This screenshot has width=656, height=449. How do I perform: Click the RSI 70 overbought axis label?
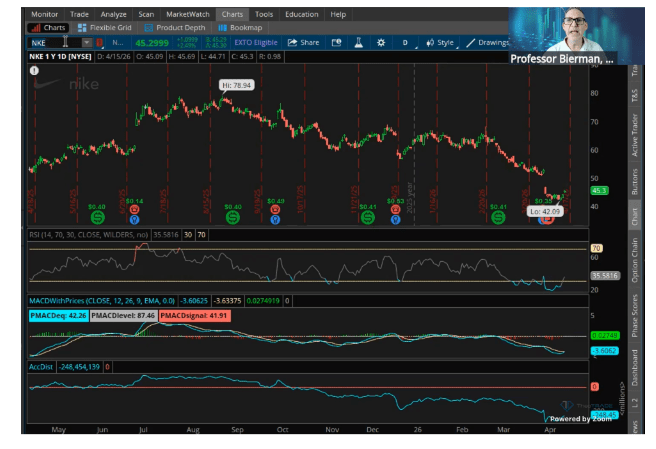click(x=596, y=248)
